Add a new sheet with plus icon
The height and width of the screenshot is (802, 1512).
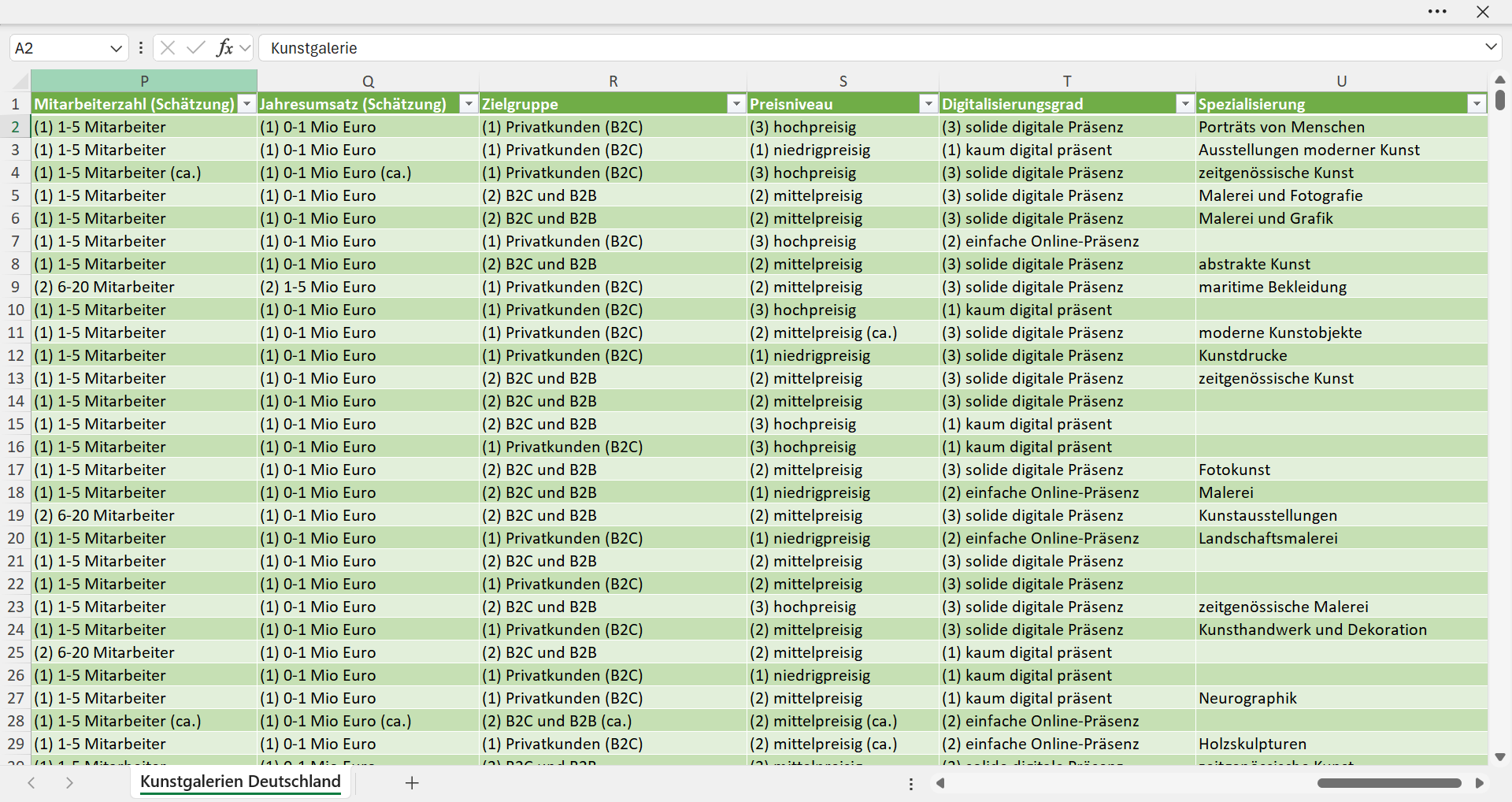click(x=412, y=782)
